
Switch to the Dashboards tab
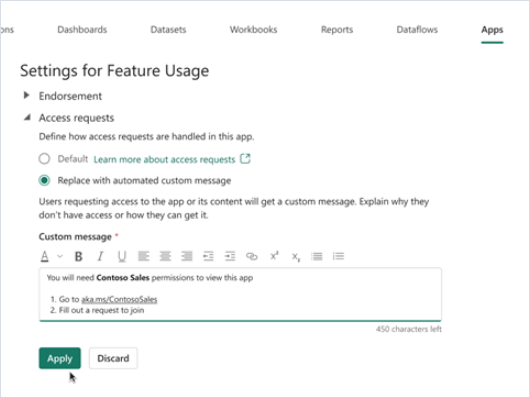pos(82,30)
